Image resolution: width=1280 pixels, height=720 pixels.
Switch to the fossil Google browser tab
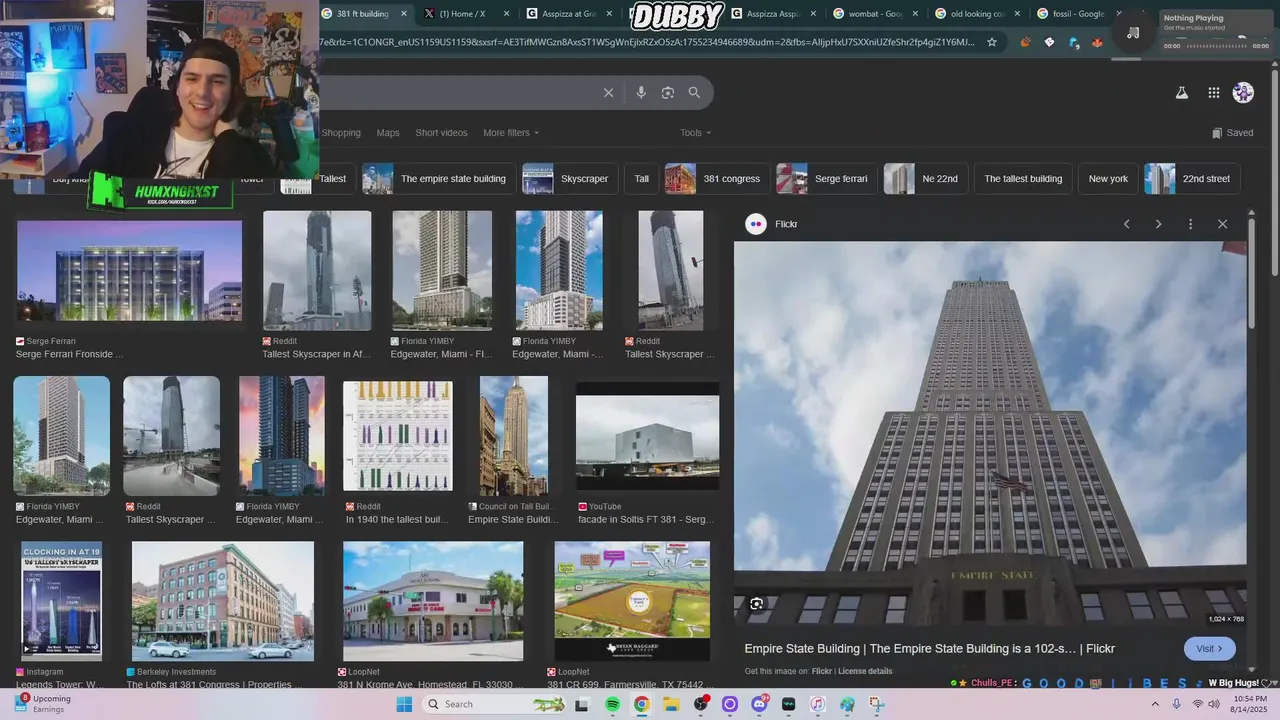click(x=1078, y=14)
